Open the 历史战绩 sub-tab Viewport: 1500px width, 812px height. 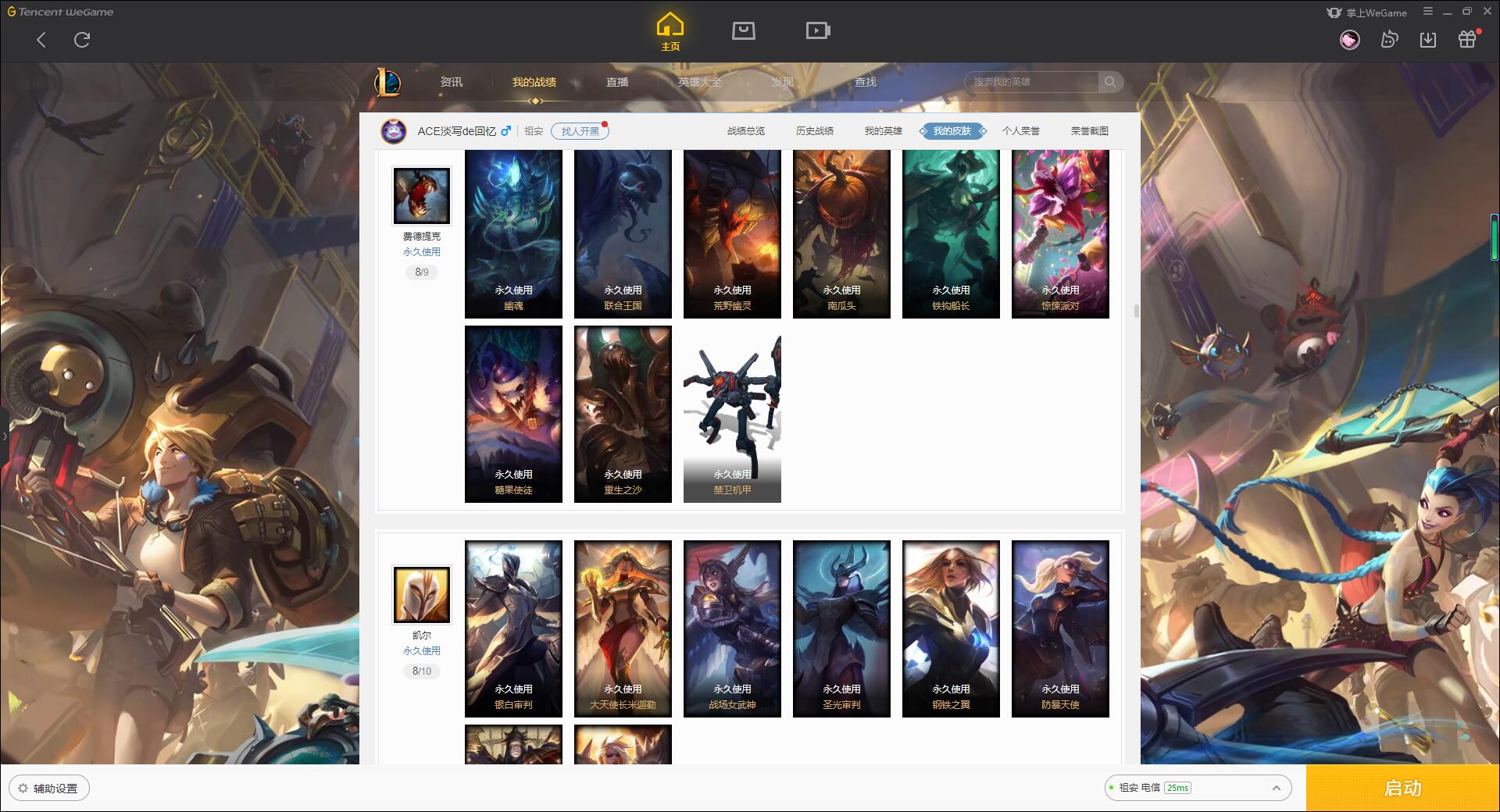815,131
